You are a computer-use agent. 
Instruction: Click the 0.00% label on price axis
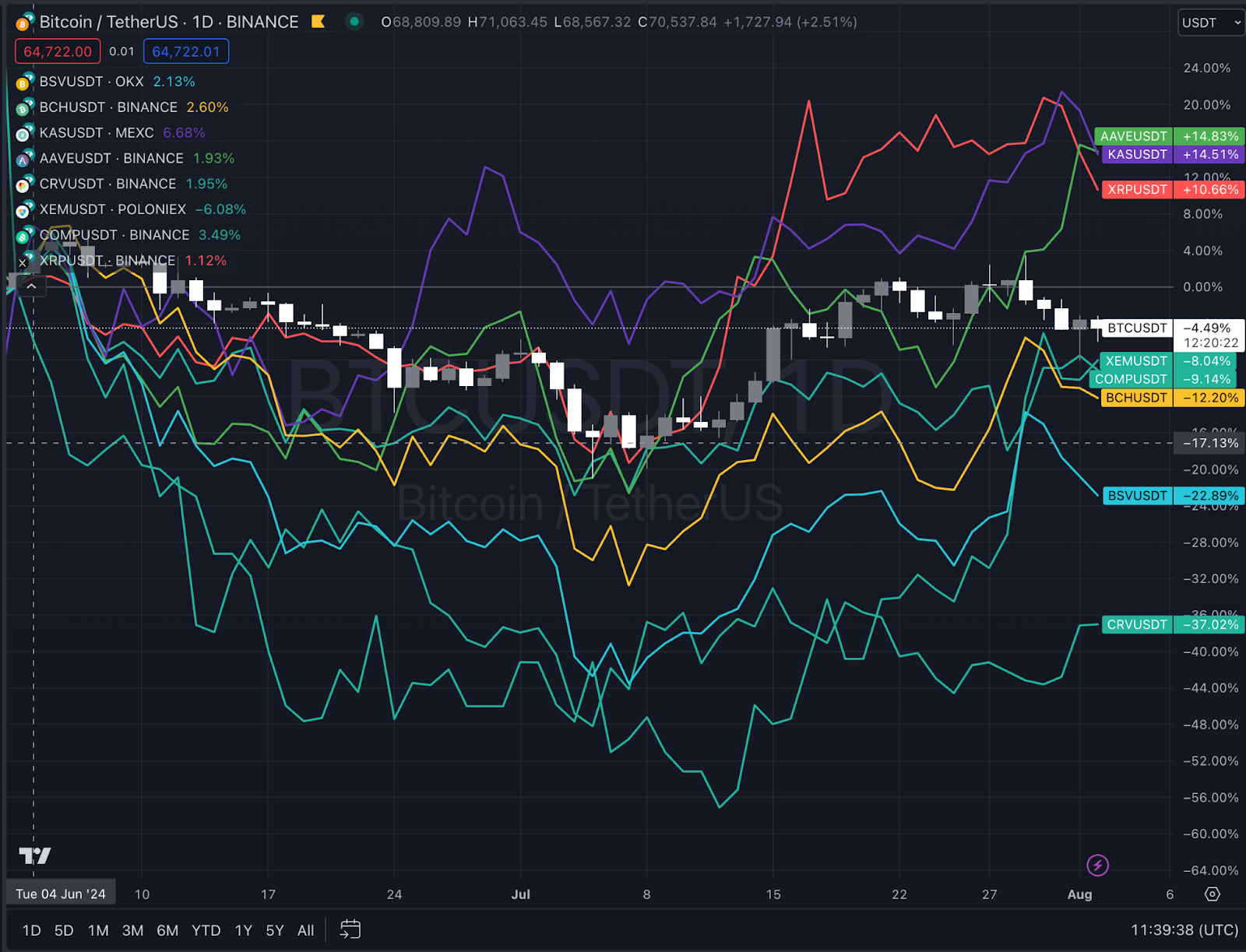coord(1202,287)
